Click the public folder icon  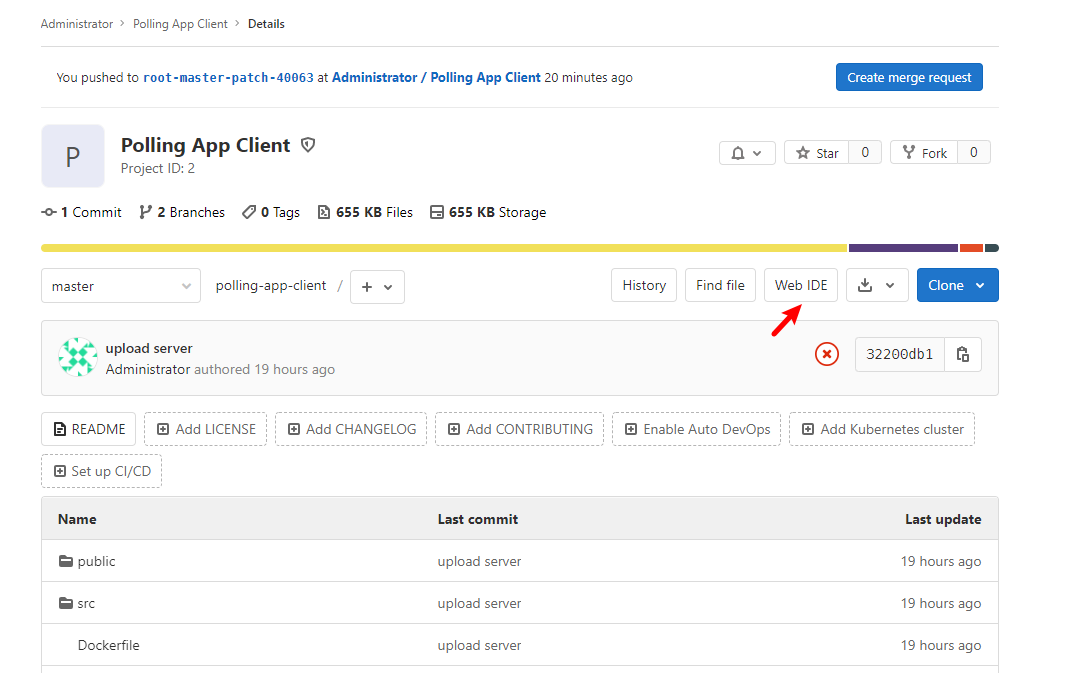click(x=66, y=561)
